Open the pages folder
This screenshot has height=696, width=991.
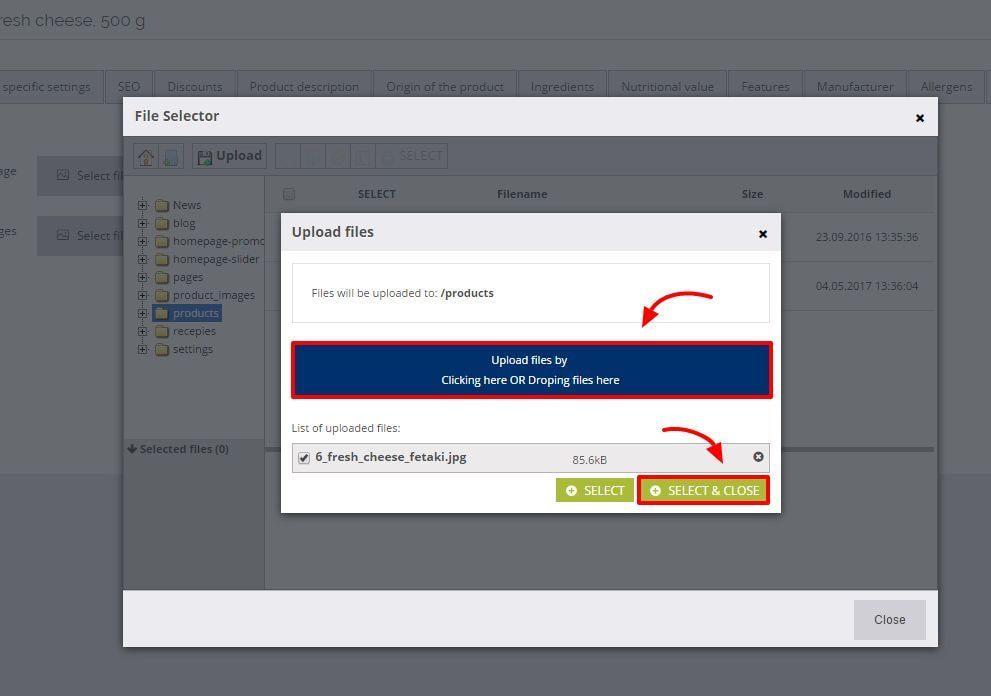click(188, 277)
